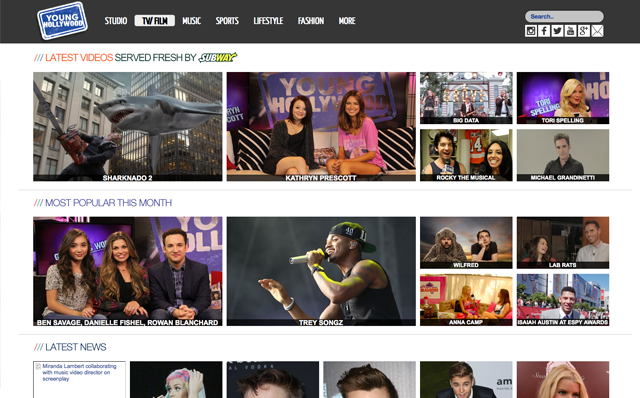Open the Miranda Lambert news link
The height and width of the screenshot is (398, 640).
point(79,372)
